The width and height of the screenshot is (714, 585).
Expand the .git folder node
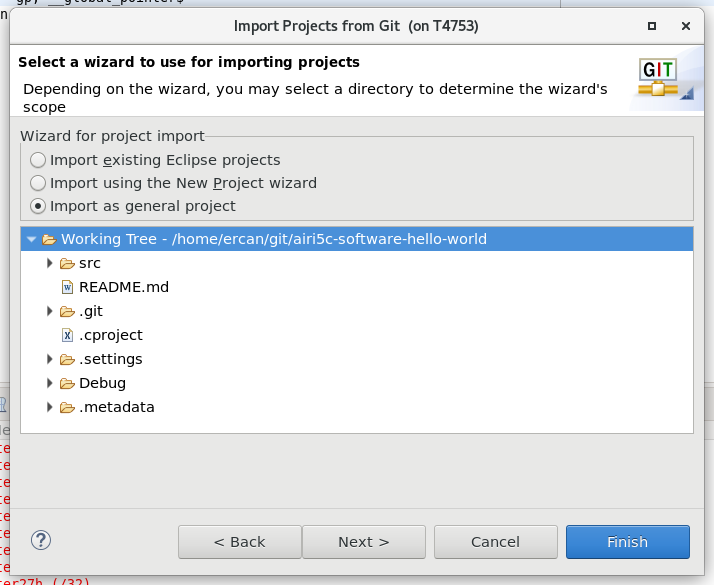tap(50, 311)
